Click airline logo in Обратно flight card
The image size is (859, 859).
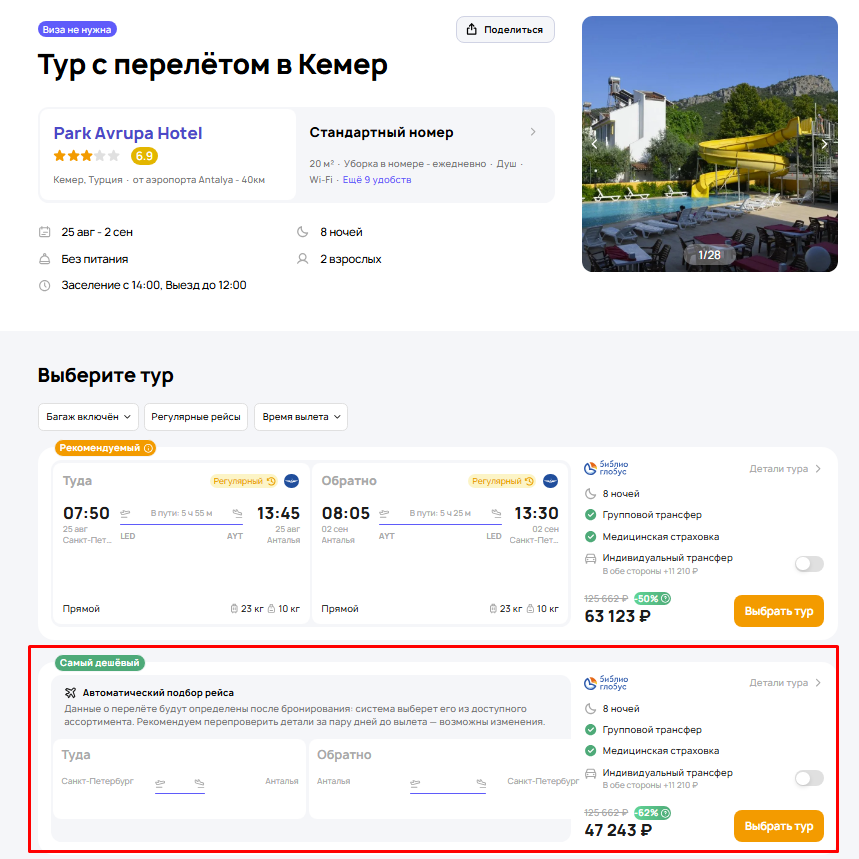550,481
